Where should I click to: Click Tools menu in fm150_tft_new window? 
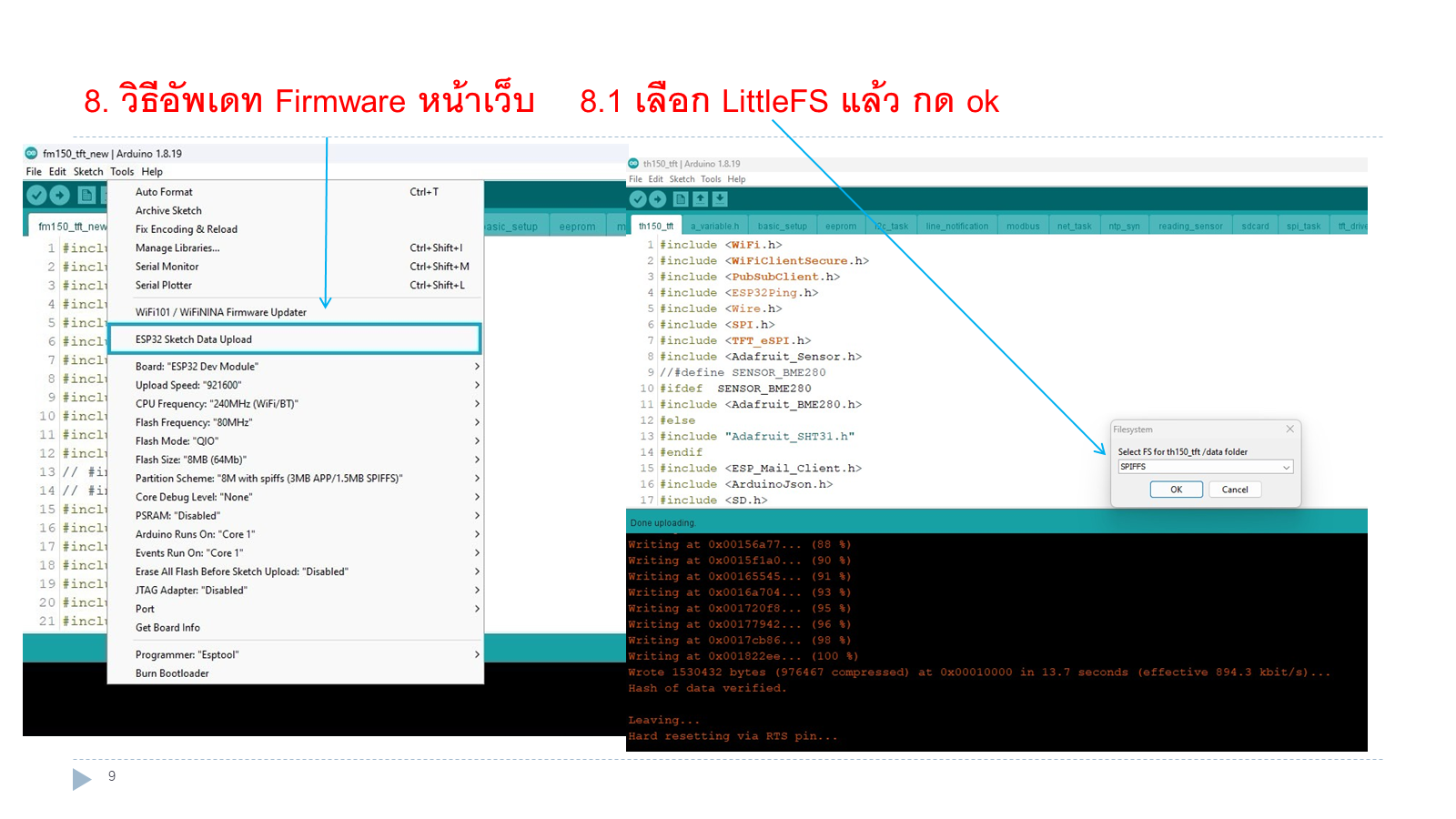(122, 172)
